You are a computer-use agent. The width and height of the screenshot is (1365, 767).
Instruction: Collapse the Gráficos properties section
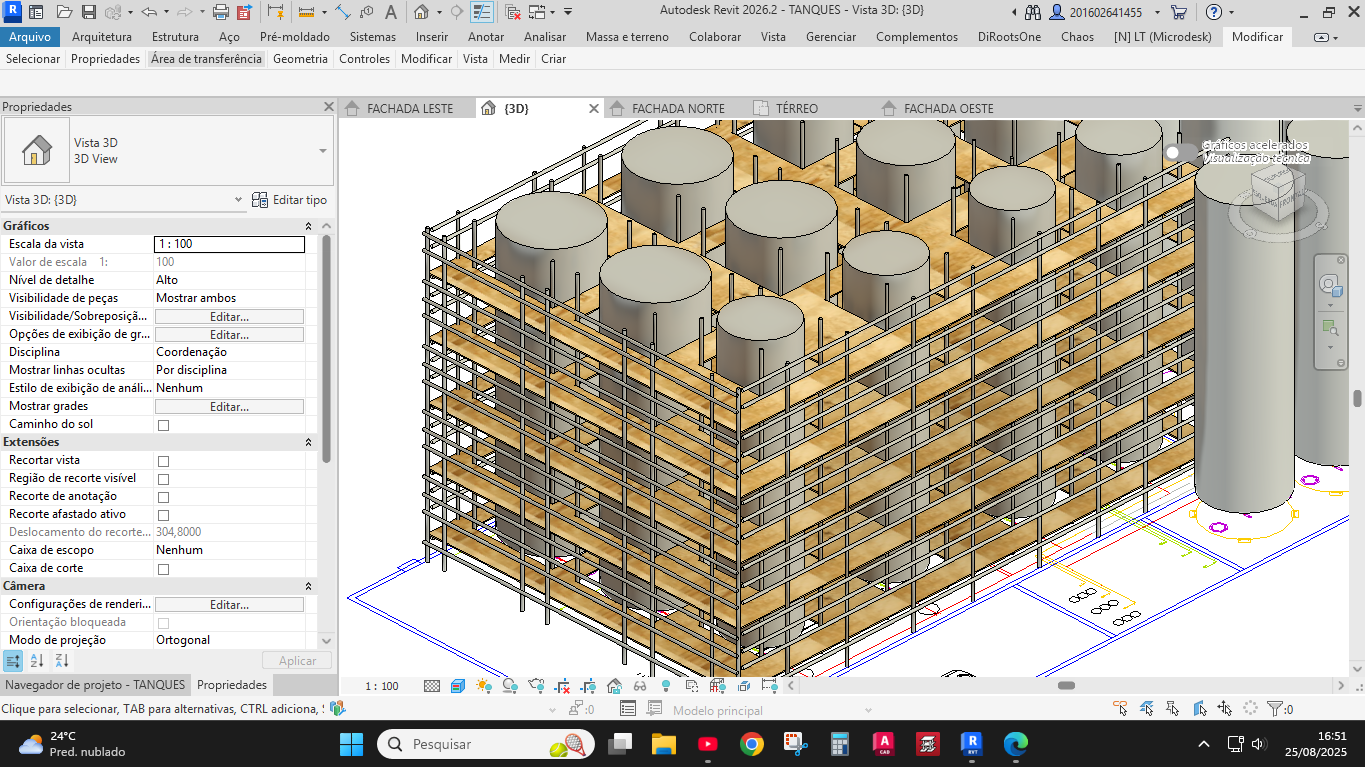(308, 226)
